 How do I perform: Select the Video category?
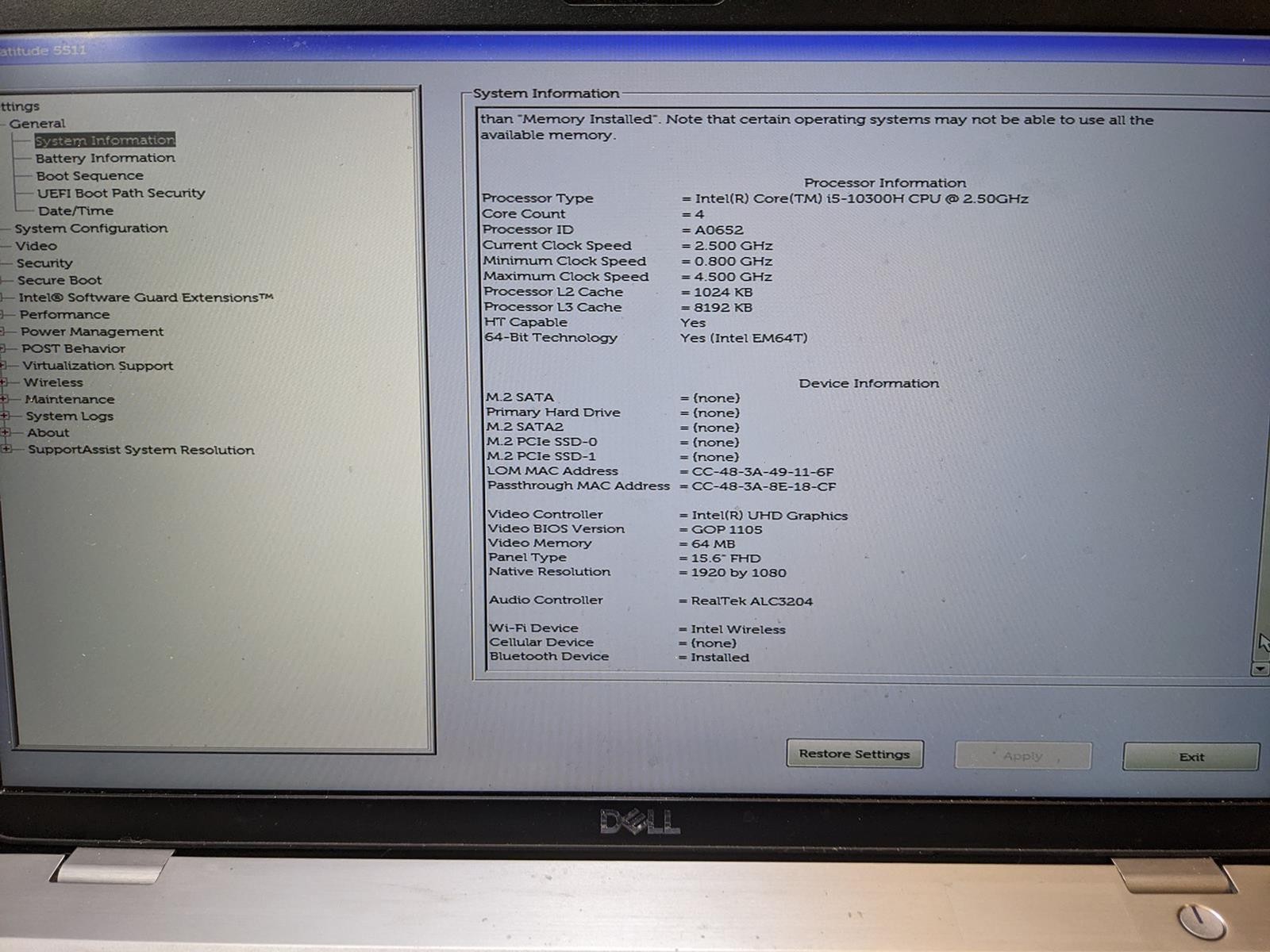36,246
